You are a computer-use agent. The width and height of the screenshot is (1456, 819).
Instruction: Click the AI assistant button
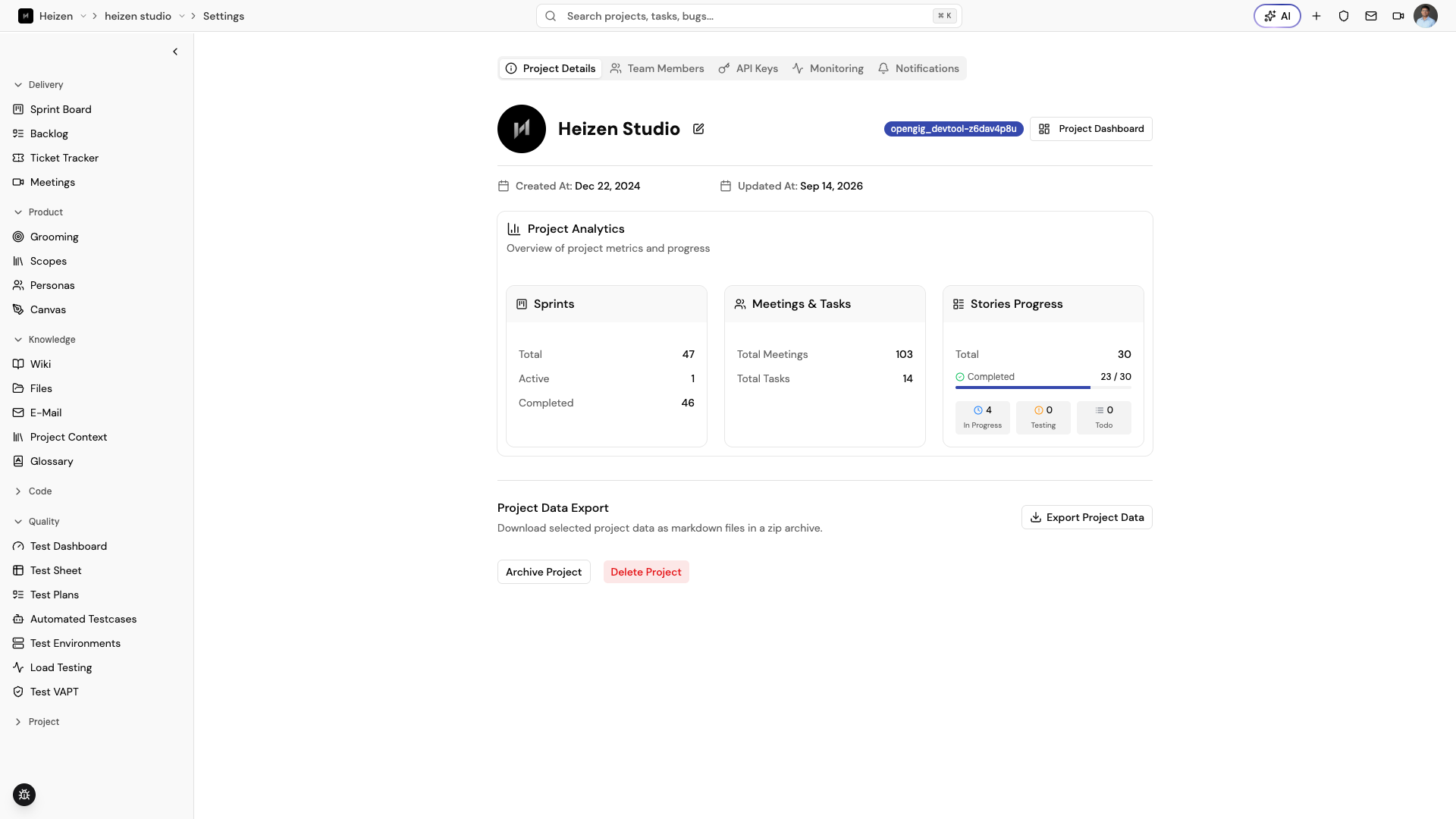pyautogui.click(x=1277, y=16)
